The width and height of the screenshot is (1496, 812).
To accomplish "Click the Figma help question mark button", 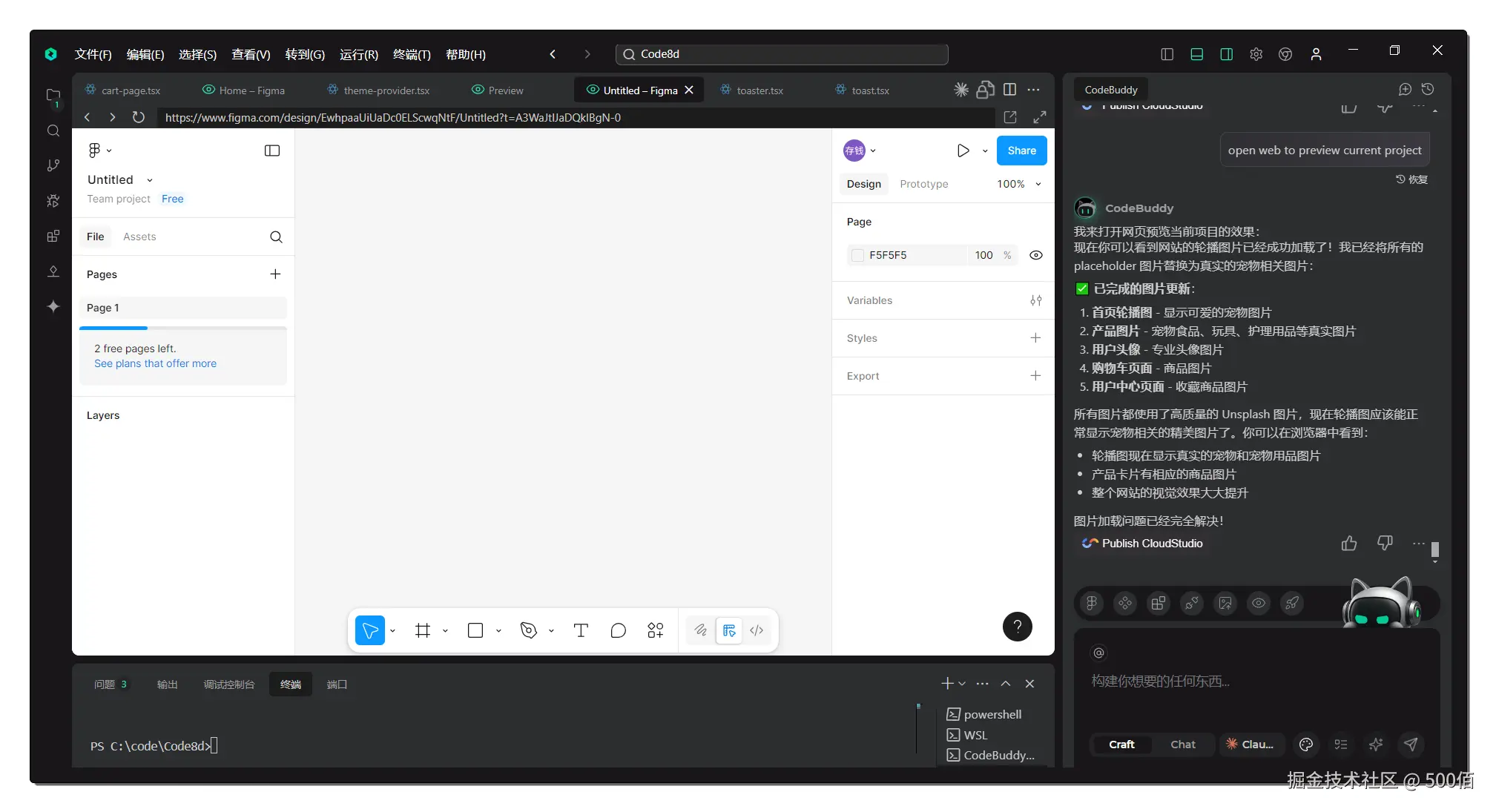I will (x=1017, y=627).
